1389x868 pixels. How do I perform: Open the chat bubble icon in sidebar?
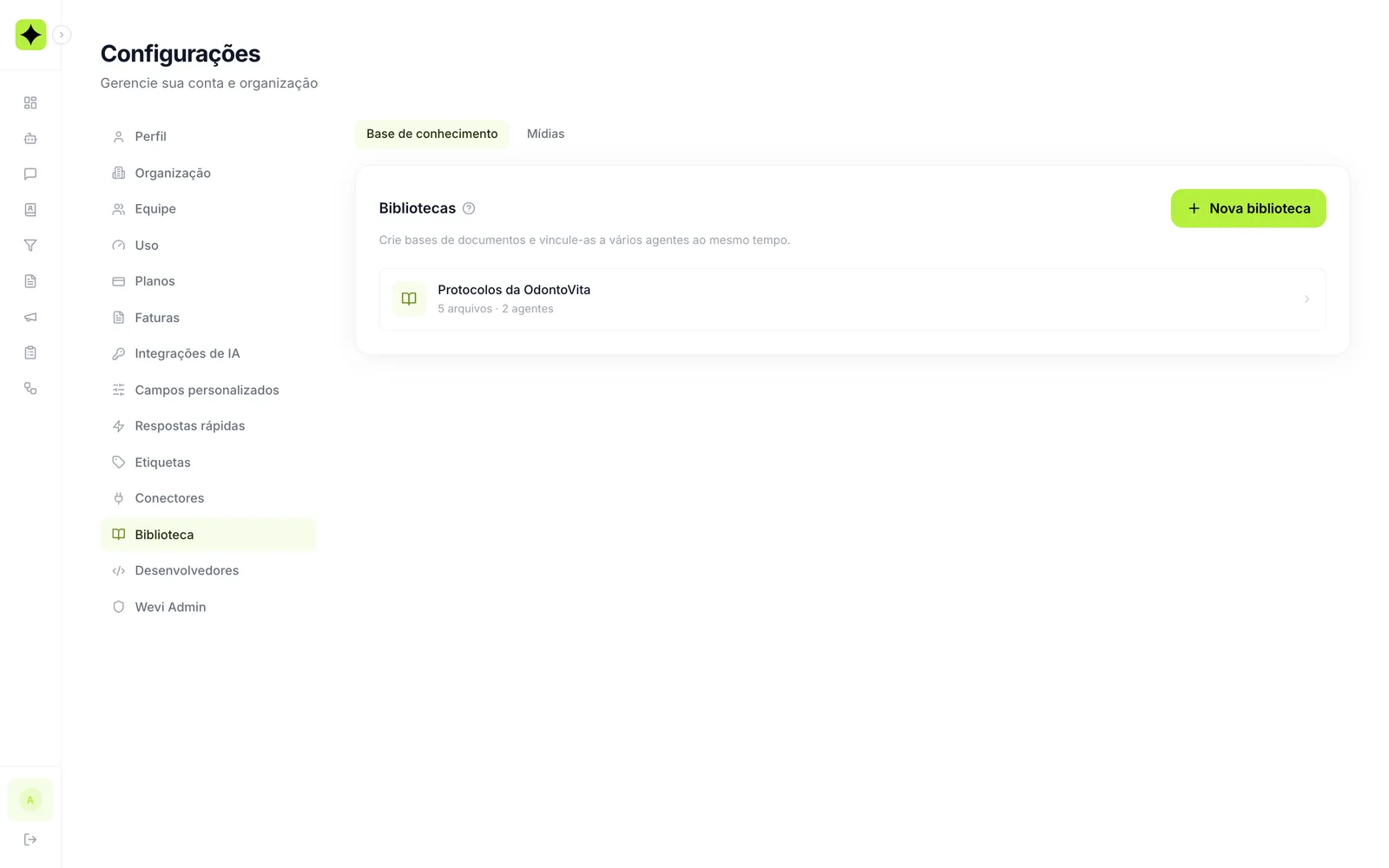pos(30,174)
